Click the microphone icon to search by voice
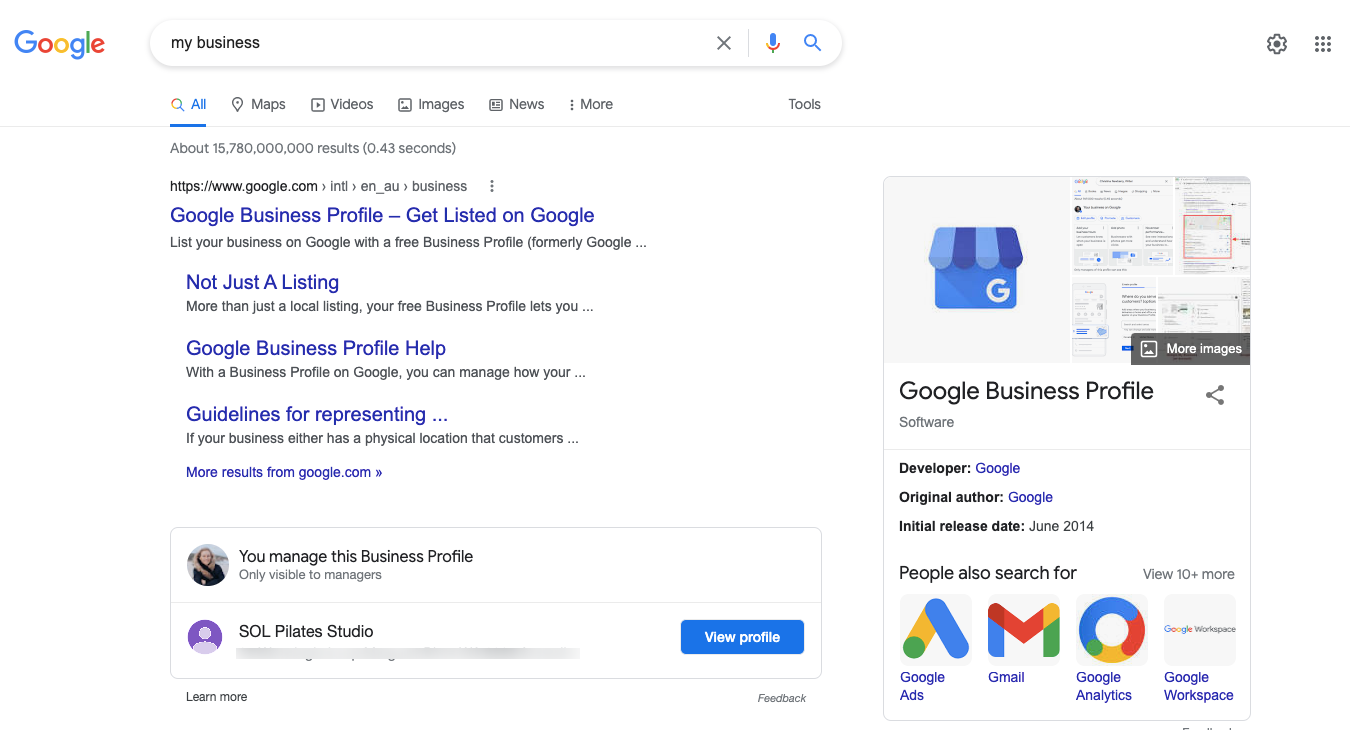Image resolution: width=1350 pixels, height=730 pixels. pos(772,43)
